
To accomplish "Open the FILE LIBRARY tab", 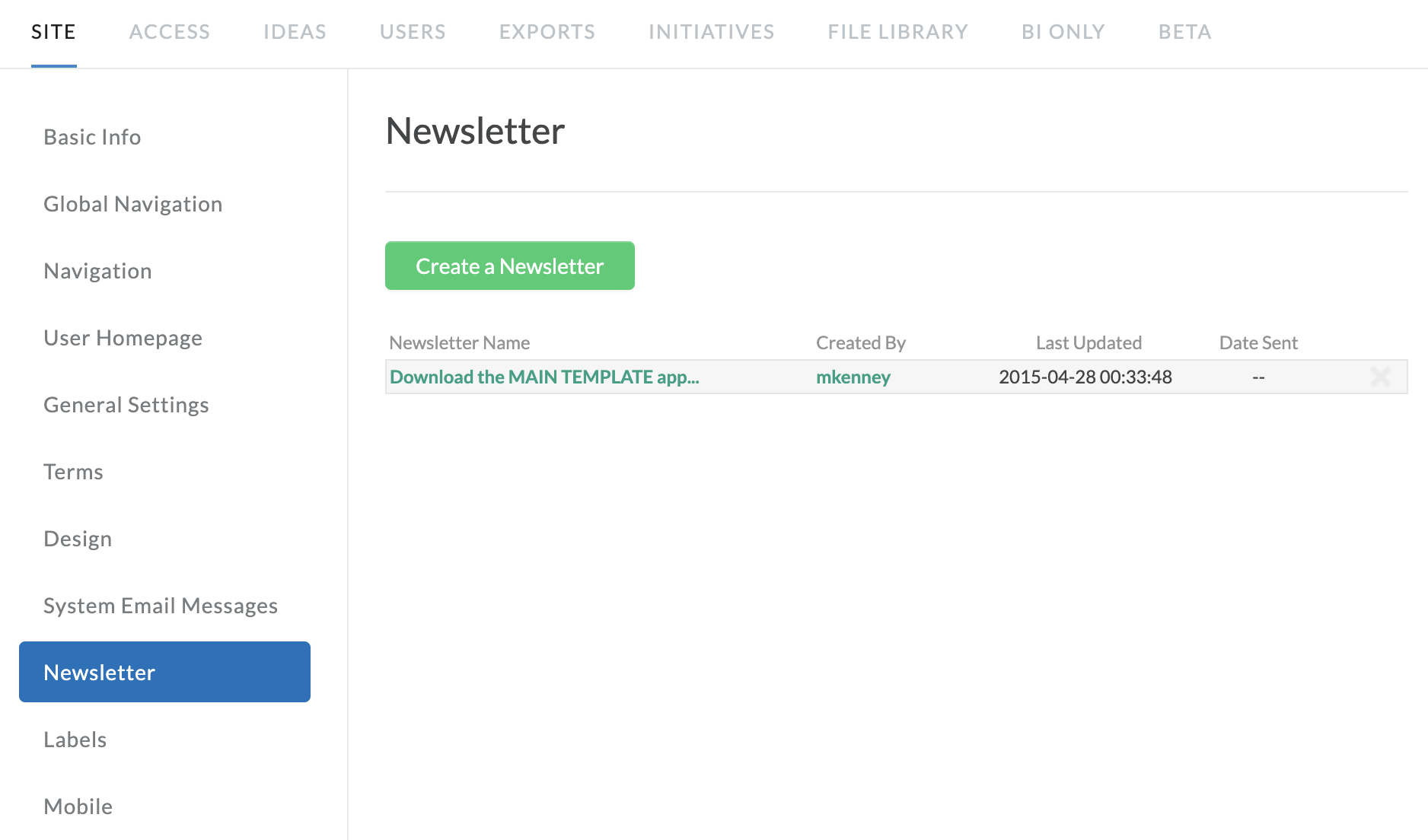I will [898, 32].
